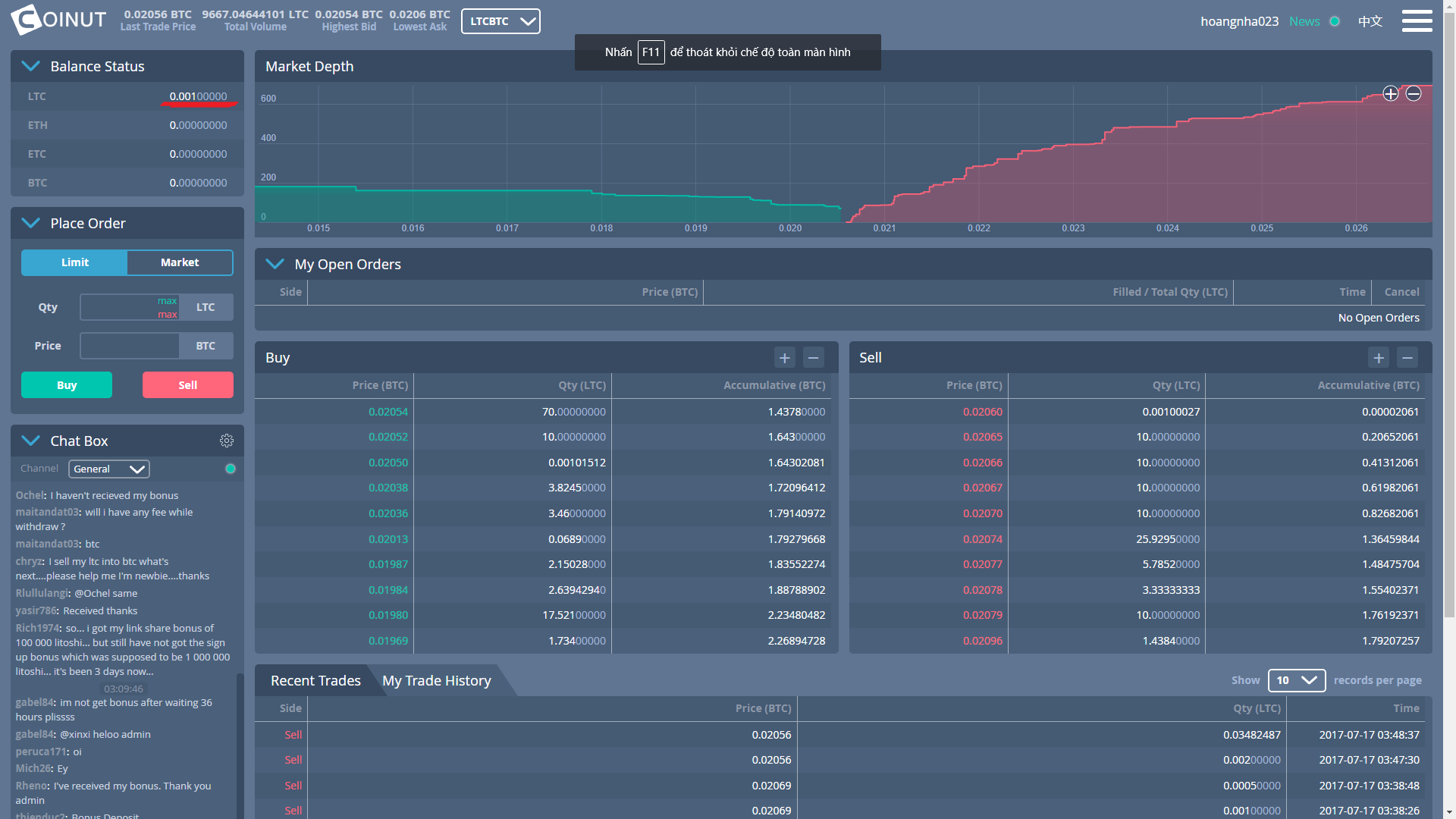
Task: Select buy price 0.02038
Action: point(388,488)
